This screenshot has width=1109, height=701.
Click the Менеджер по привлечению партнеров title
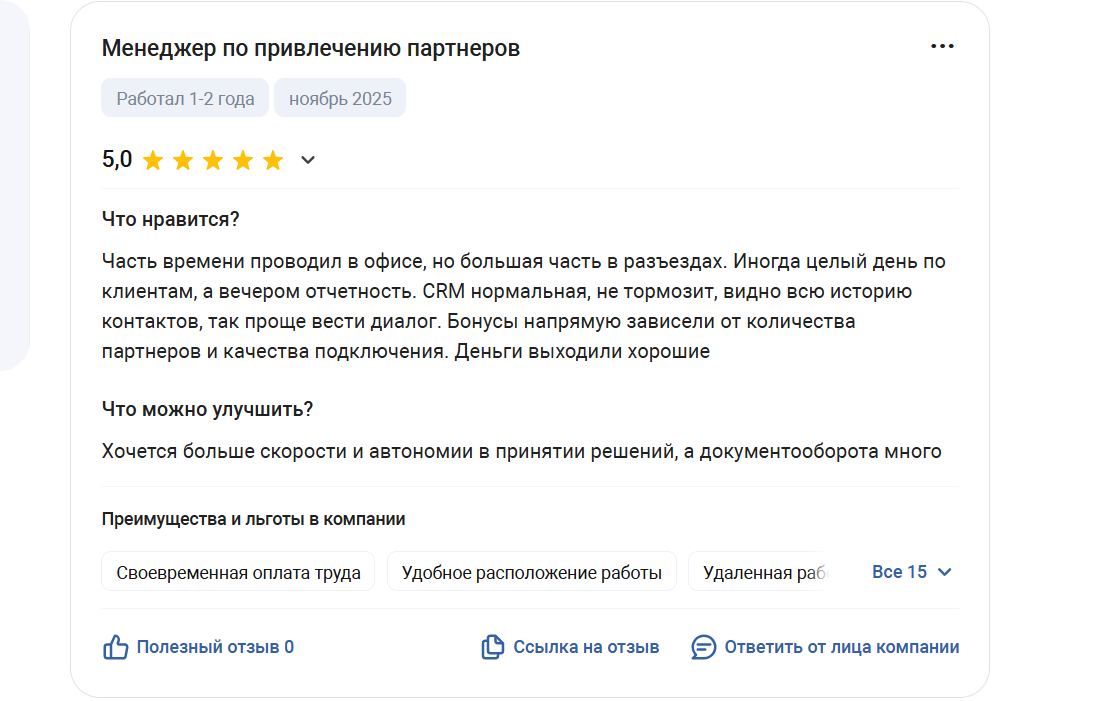pyautogui.click(x=311, y=48)
